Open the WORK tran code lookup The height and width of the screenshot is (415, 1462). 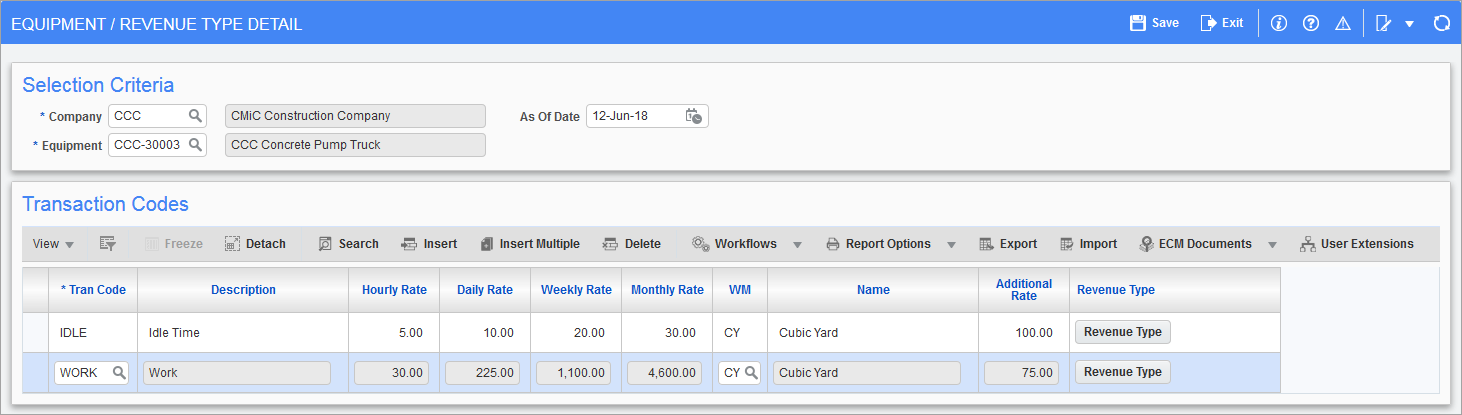tap(118, 373)
